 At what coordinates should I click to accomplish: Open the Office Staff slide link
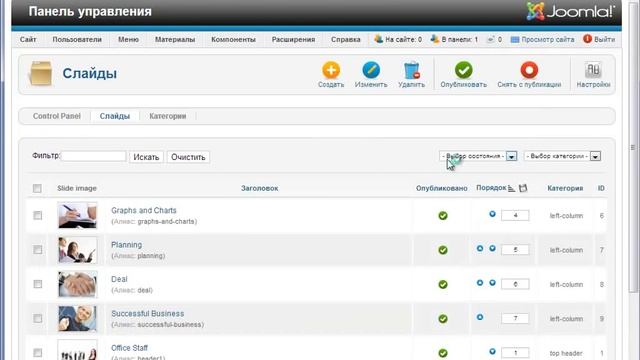(x=129, y=348)
